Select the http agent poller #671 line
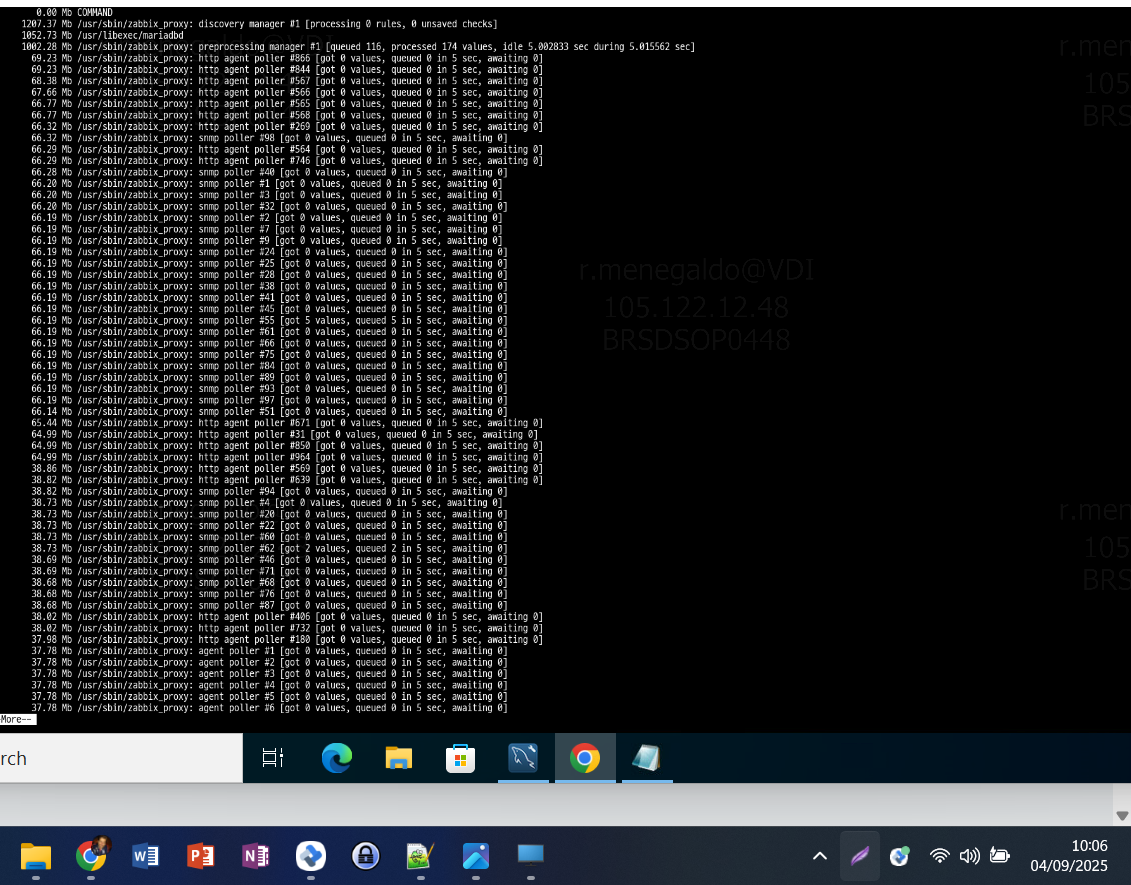The image size is (1131, 885). click(287, 423)
